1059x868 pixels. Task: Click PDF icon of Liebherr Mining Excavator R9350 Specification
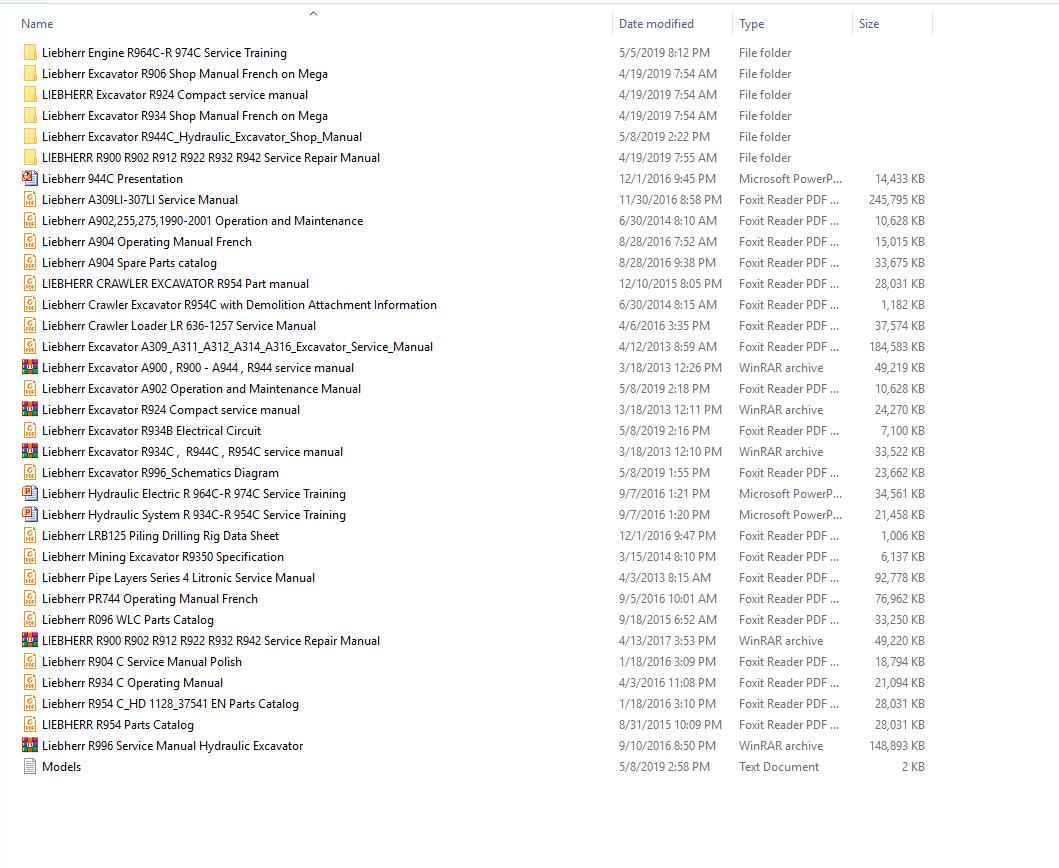(30, 556)
